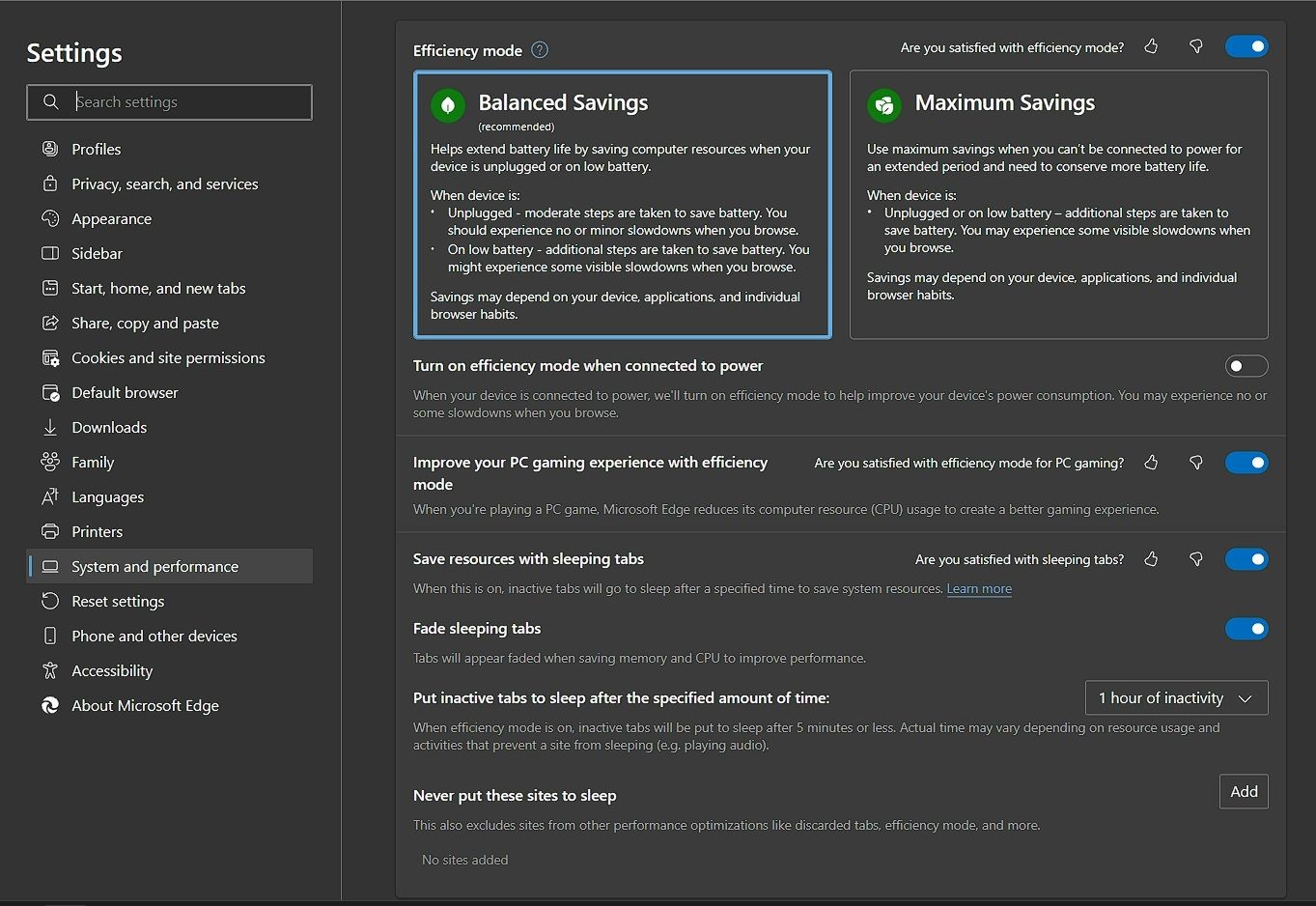Open Privacy, search, and services page
Viewport: 1316px width, 906px height.
pyautogui.click(x=170, y=184)
